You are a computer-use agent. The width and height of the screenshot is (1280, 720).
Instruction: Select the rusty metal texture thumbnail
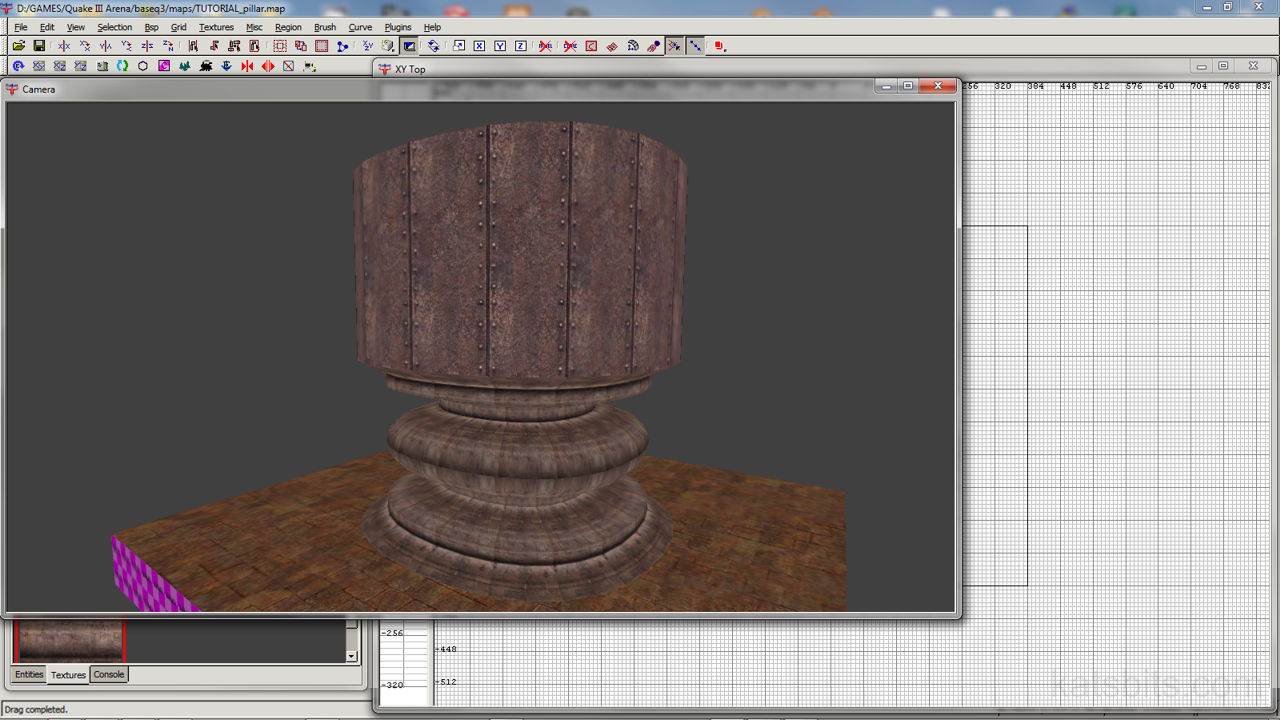pos(70,640)
